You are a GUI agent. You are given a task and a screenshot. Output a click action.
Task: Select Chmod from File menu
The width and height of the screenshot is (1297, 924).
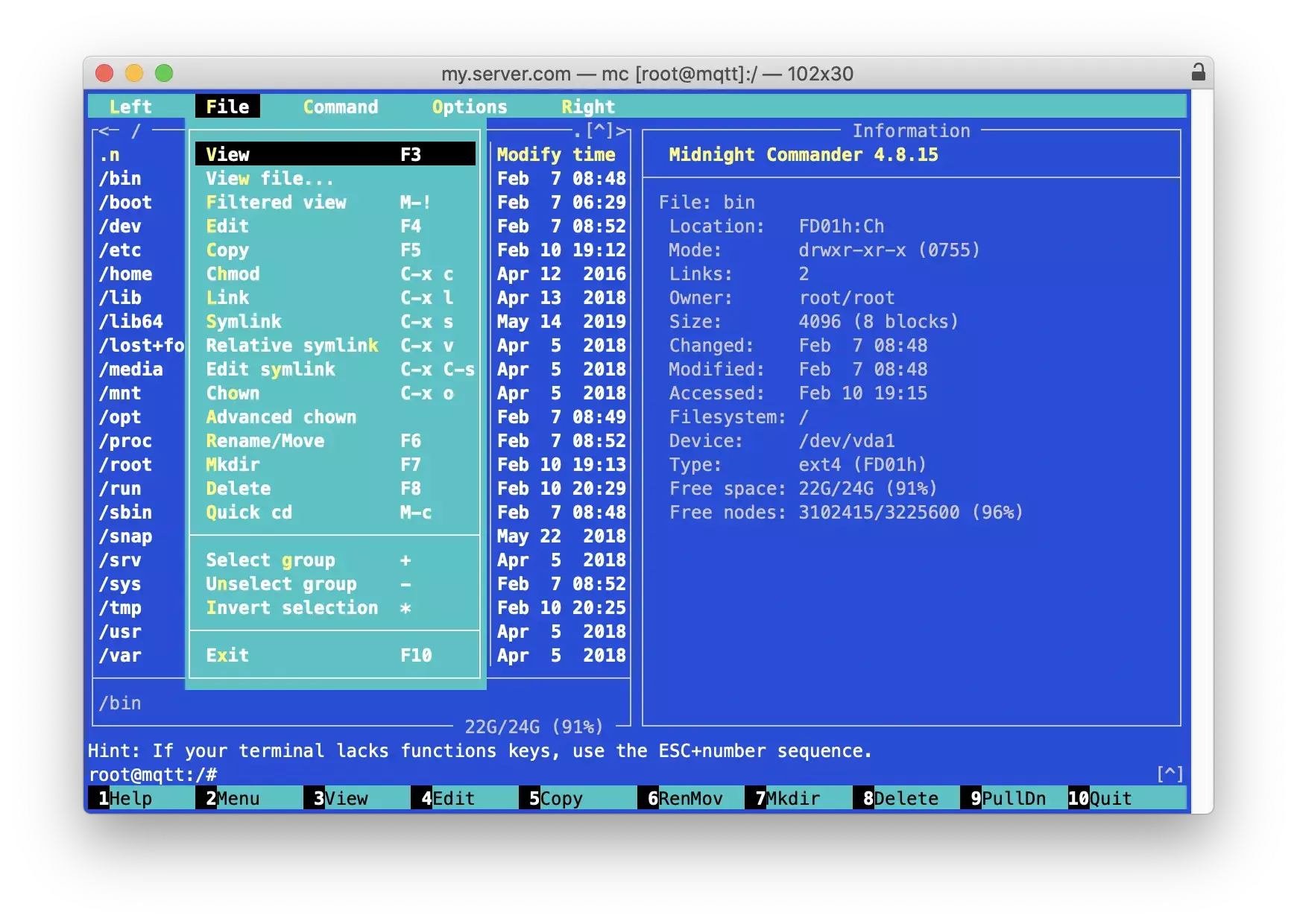pos(233,273)
